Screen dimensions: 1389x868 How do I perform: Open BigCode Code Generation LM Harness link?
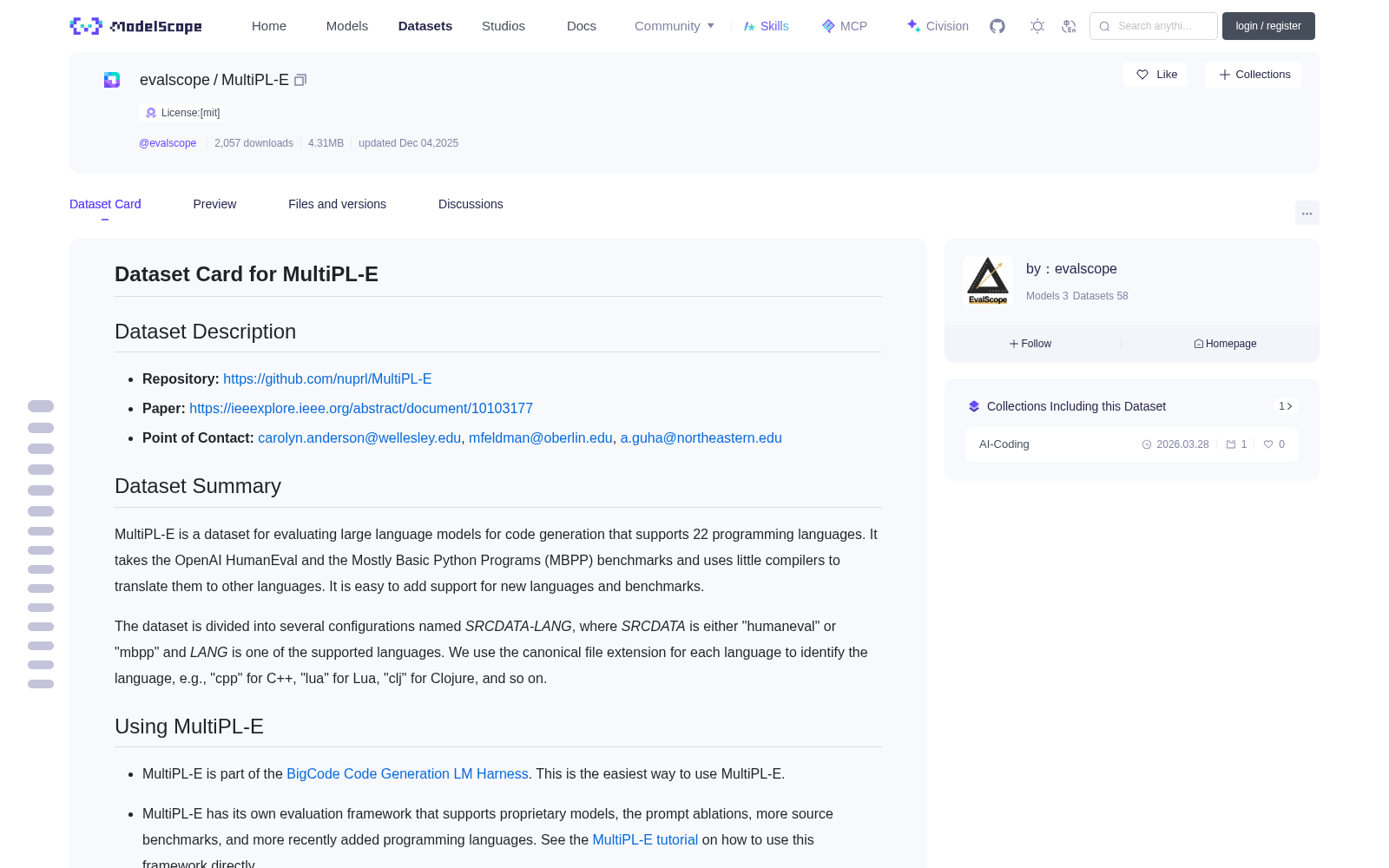[407, 774]
